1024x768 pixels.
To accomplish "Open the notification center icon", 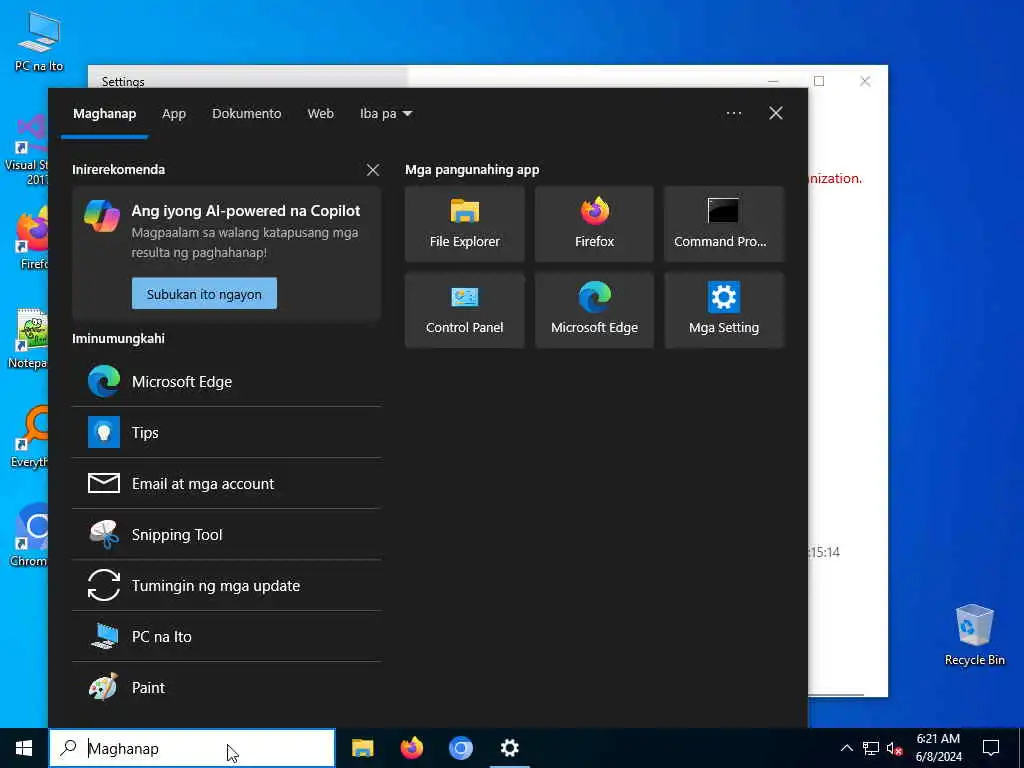I will click(x=991, y=748).
